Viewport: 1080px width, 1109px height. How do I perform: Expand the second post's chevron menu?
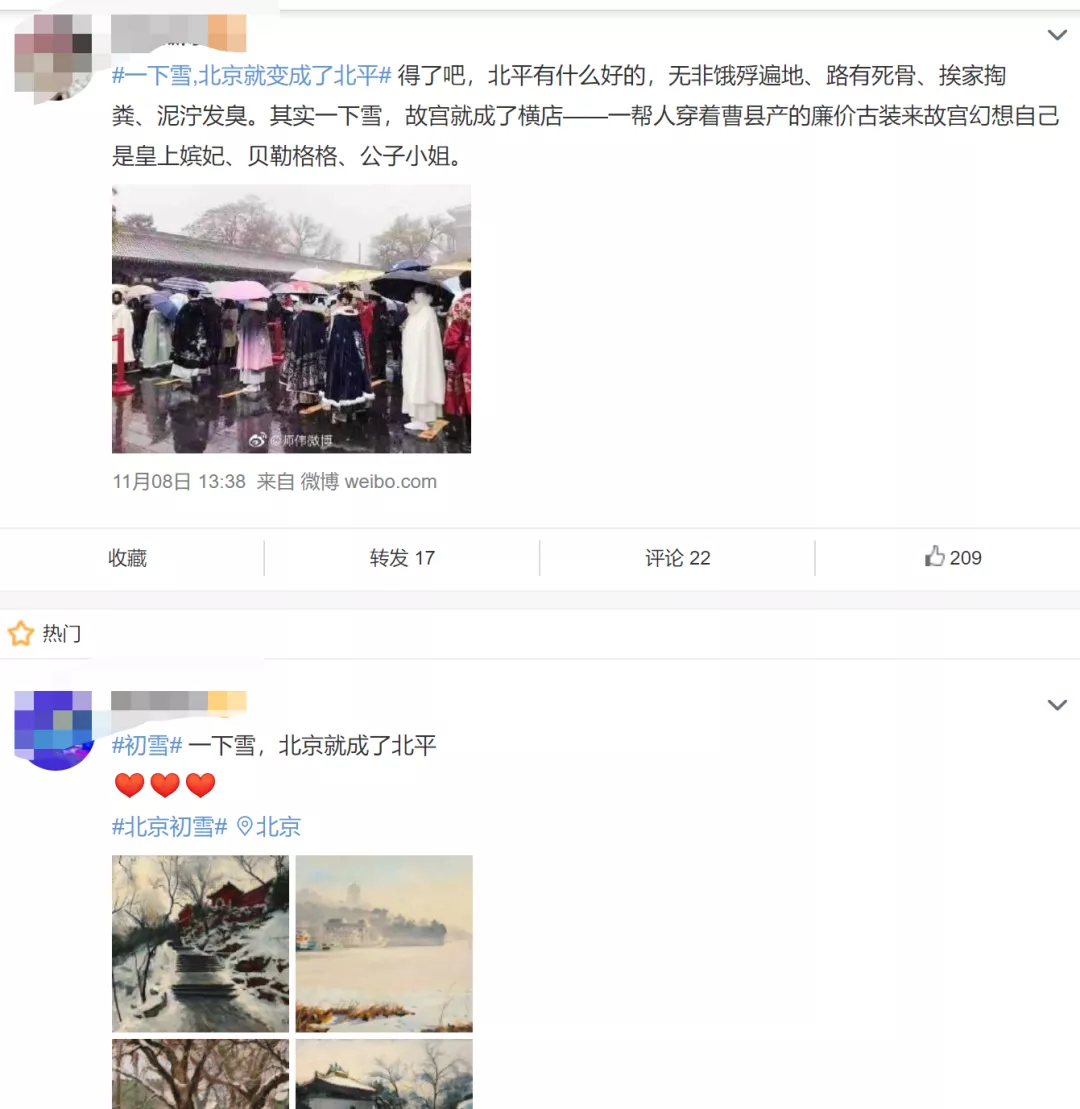click(x=1057, y=704)
